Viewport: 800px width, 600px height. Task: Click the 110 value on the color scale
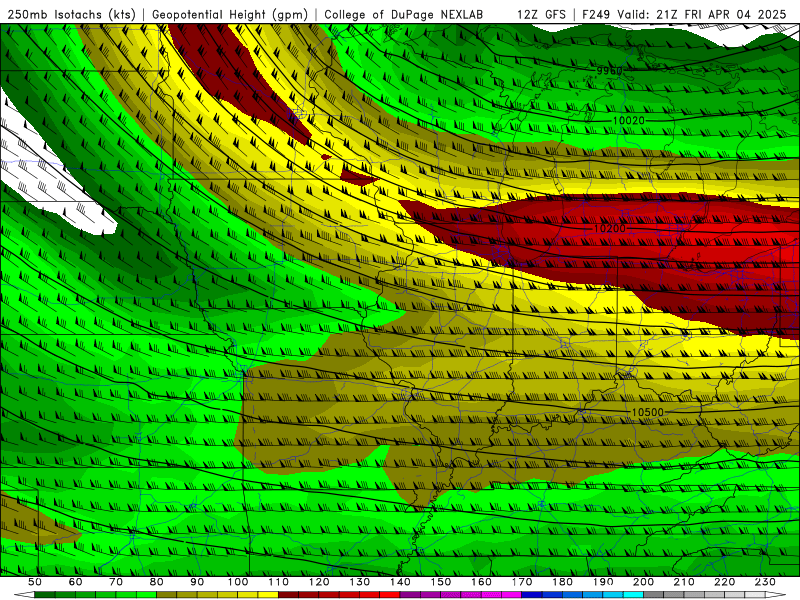click(278, 582)
